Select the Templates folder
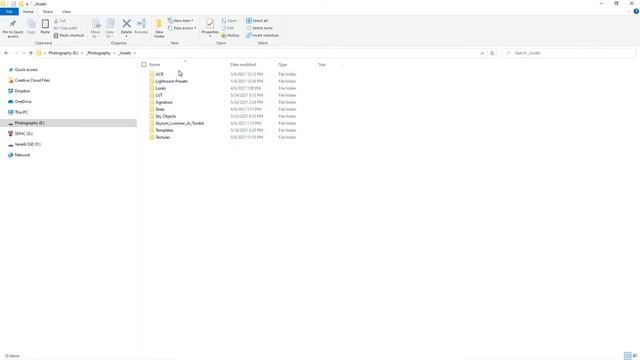The image size is (640, 360). coord(164,130)
